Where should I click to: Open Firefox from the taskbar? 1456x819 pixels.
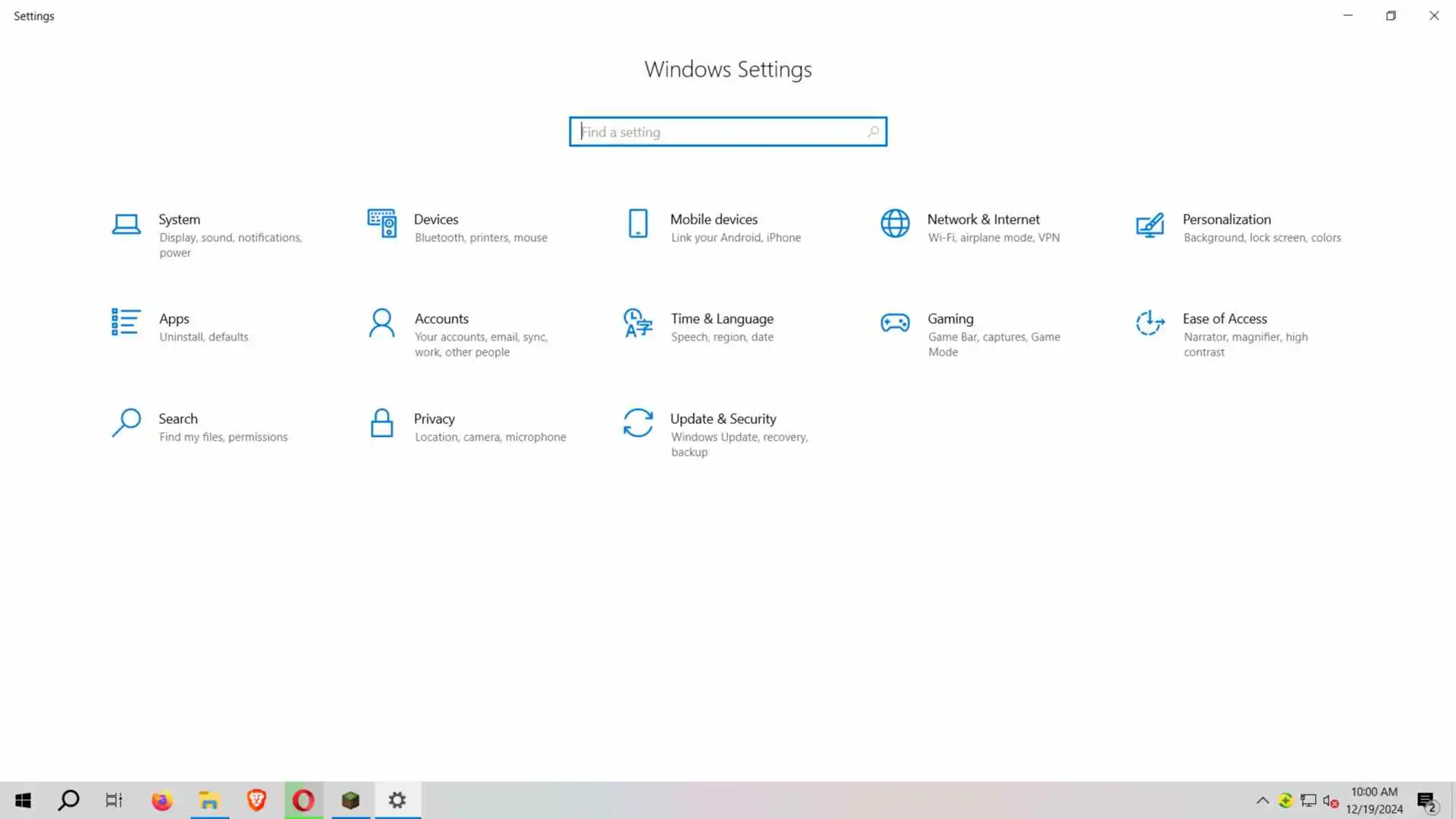[x=162, y=800]
